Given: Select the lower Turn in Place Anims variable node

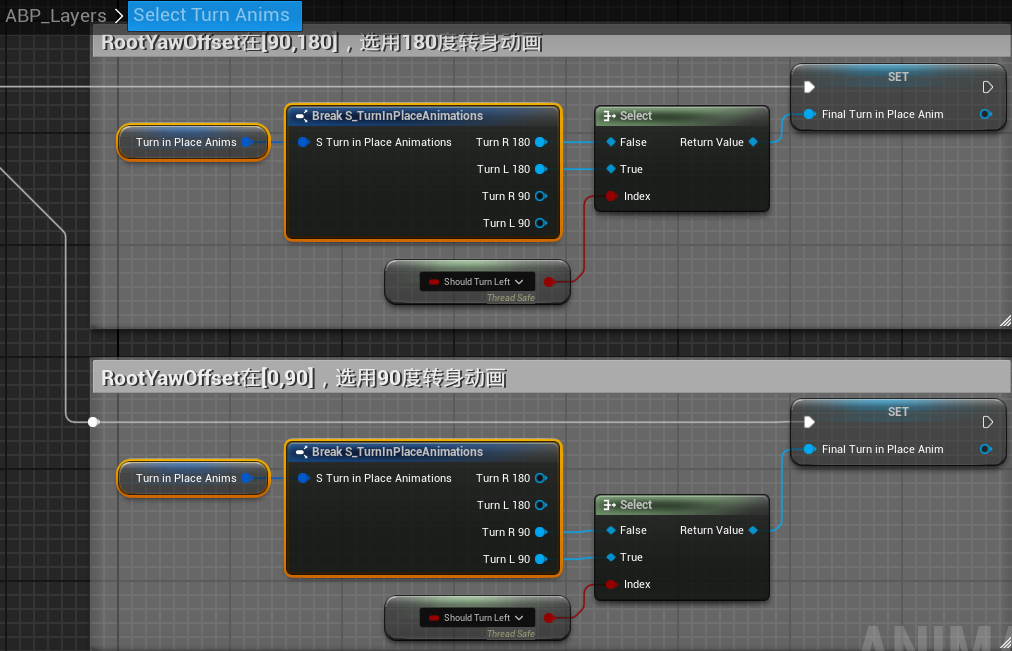Looking at the screenshot, I should coord(192,478).
